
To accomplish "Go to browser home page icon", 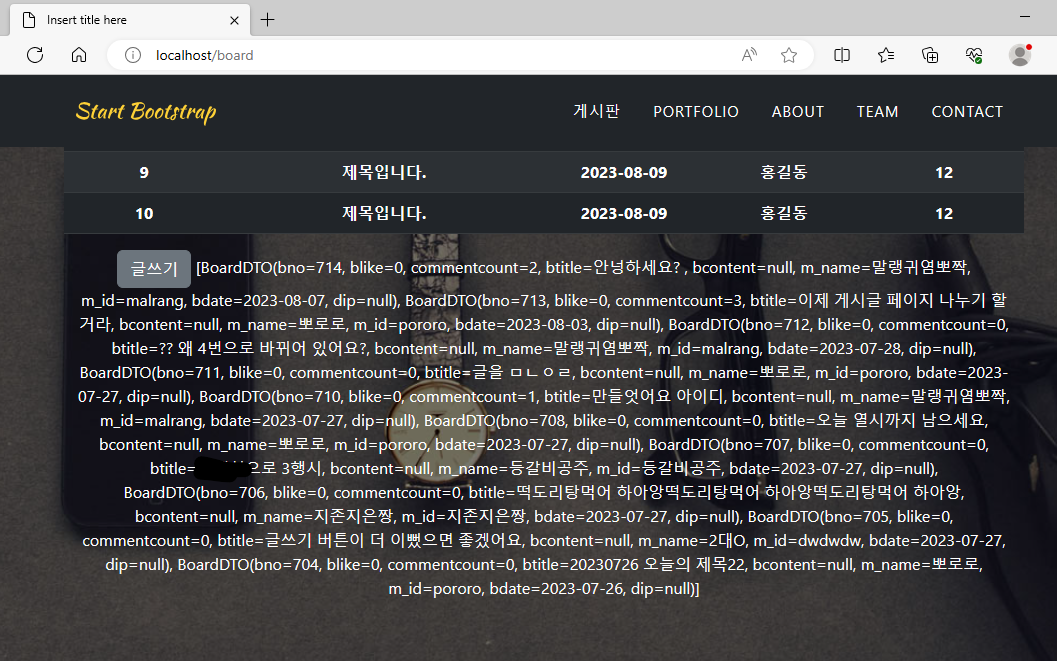I will coord(79,55).
